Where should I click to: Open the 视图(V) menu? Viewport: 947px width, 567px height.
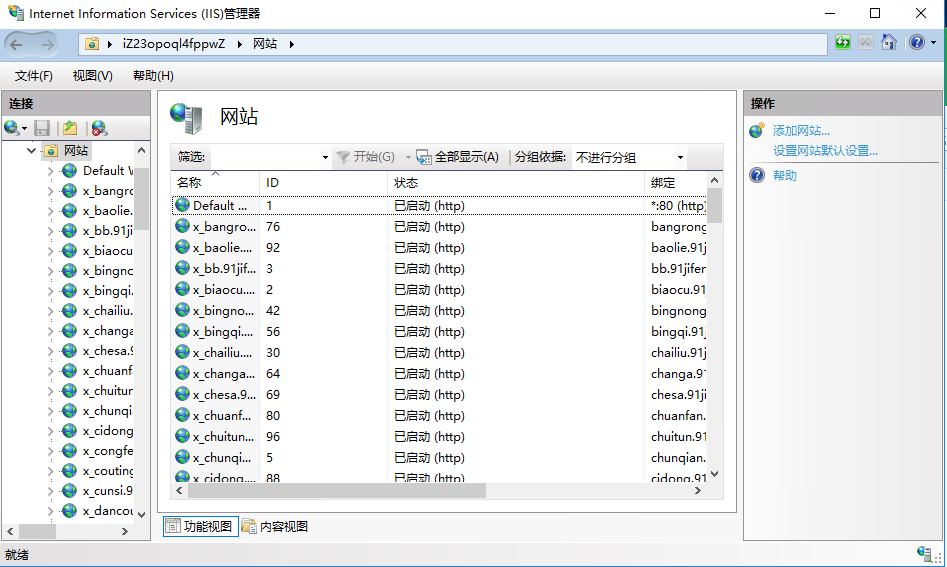click(92, 75)
